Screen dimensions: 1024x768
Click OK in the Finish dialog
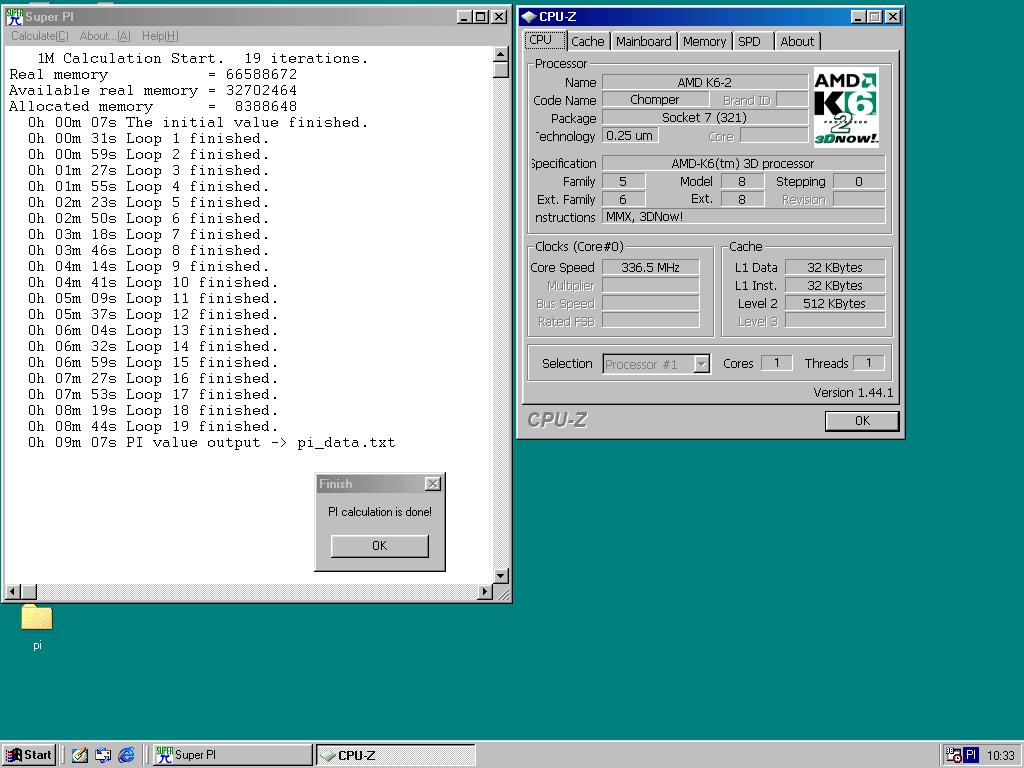[x=379, y=546]
